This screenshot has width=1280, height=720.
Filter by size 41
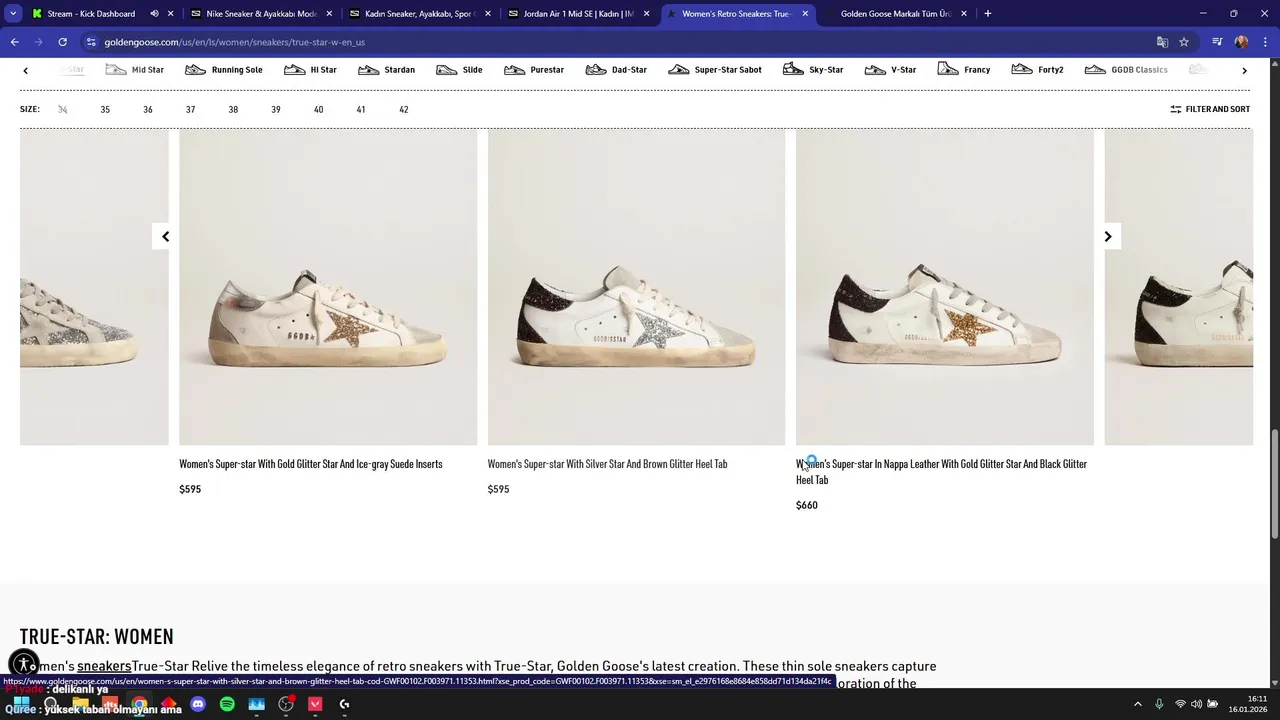[361, 109]
